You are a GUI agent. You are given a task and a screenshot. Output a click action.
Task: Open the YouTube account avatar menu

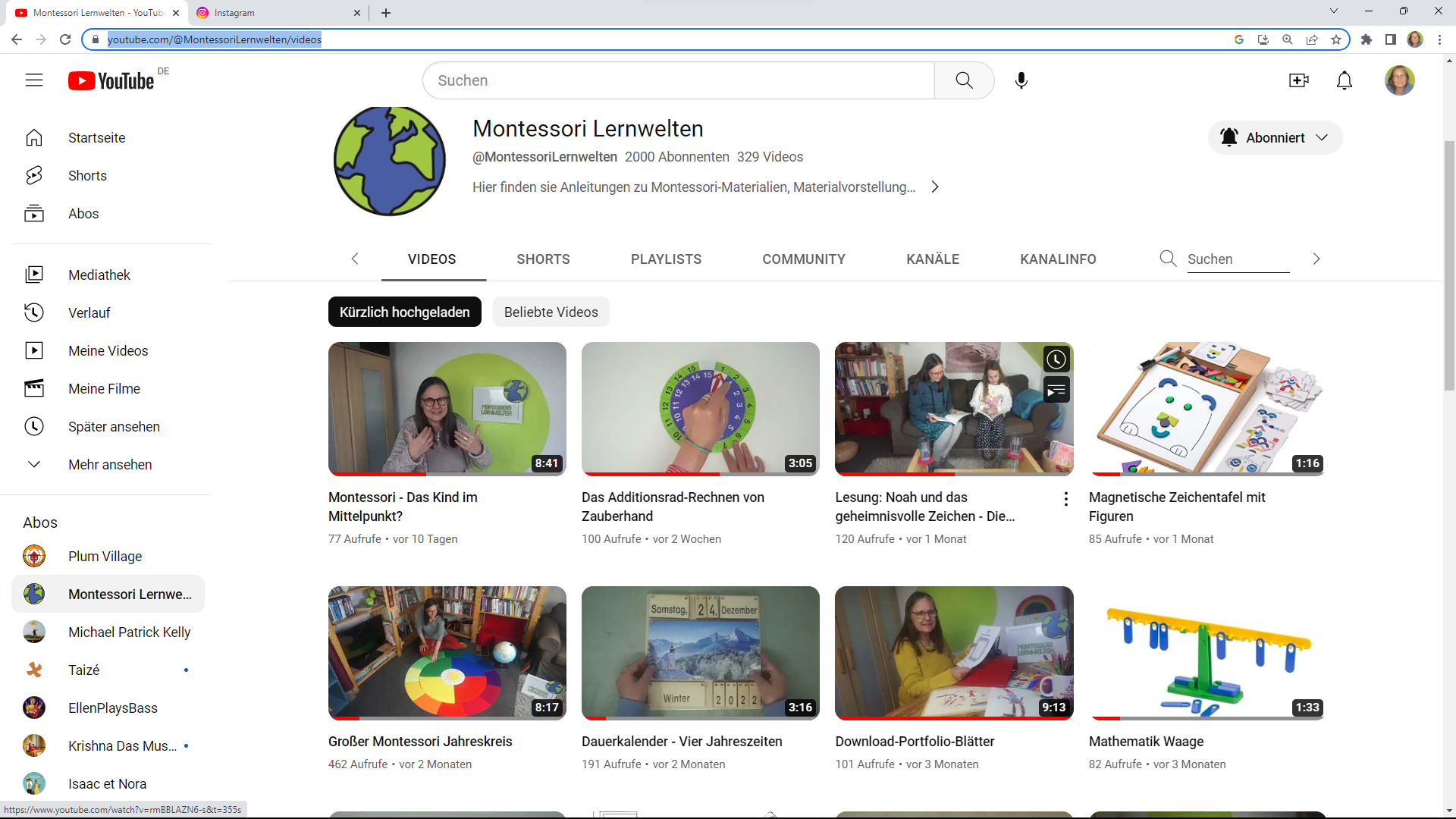[1400, 80]
